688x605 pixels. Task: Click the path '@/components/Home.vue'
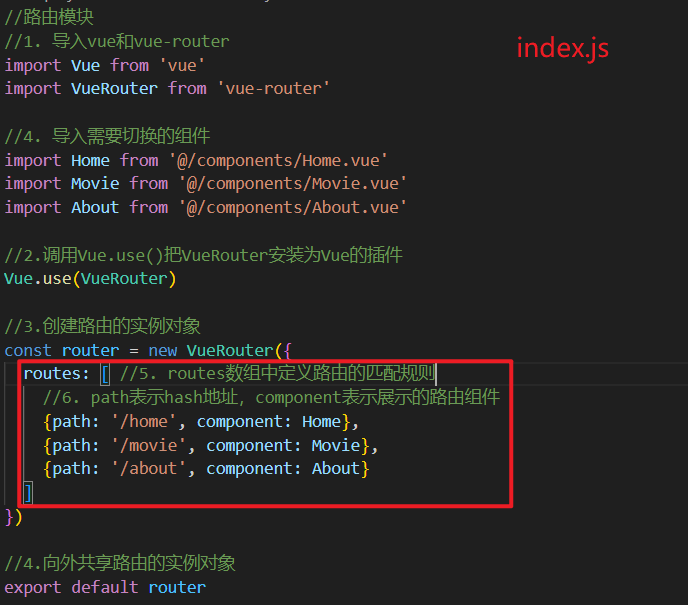[278, 161]
